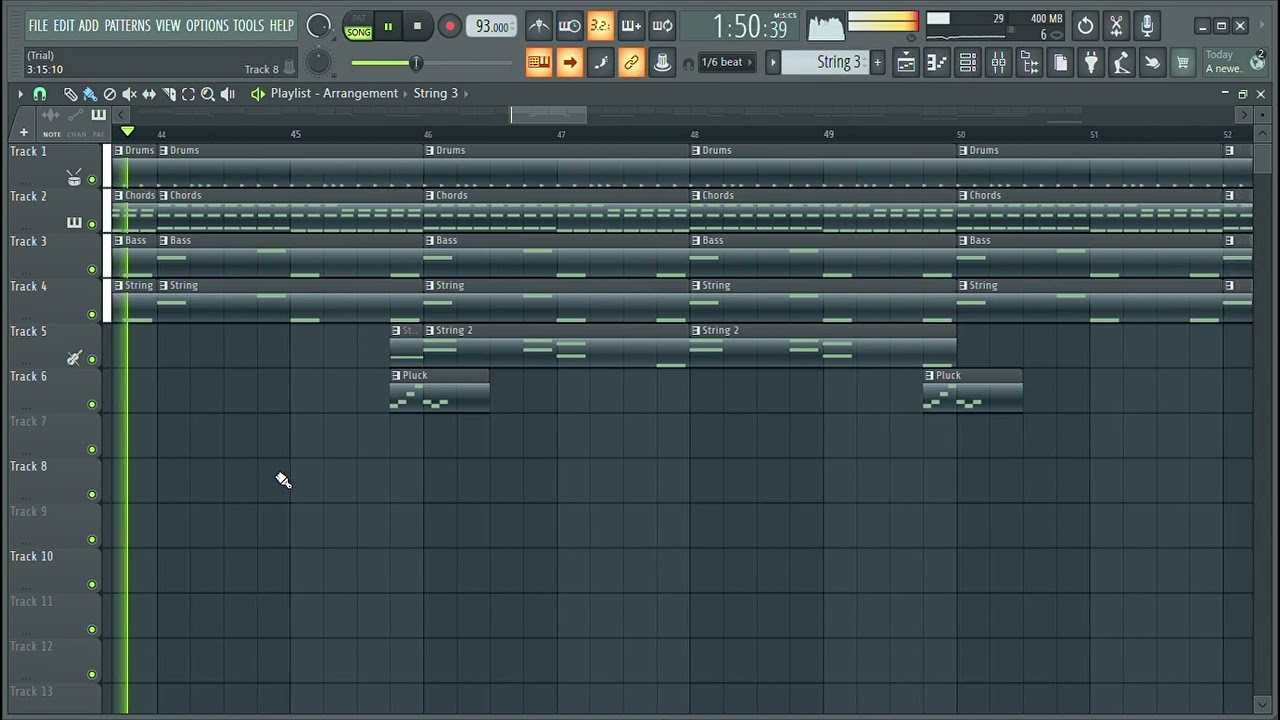
Task: Select the Slice tool
Action: [x=169, y=94]
